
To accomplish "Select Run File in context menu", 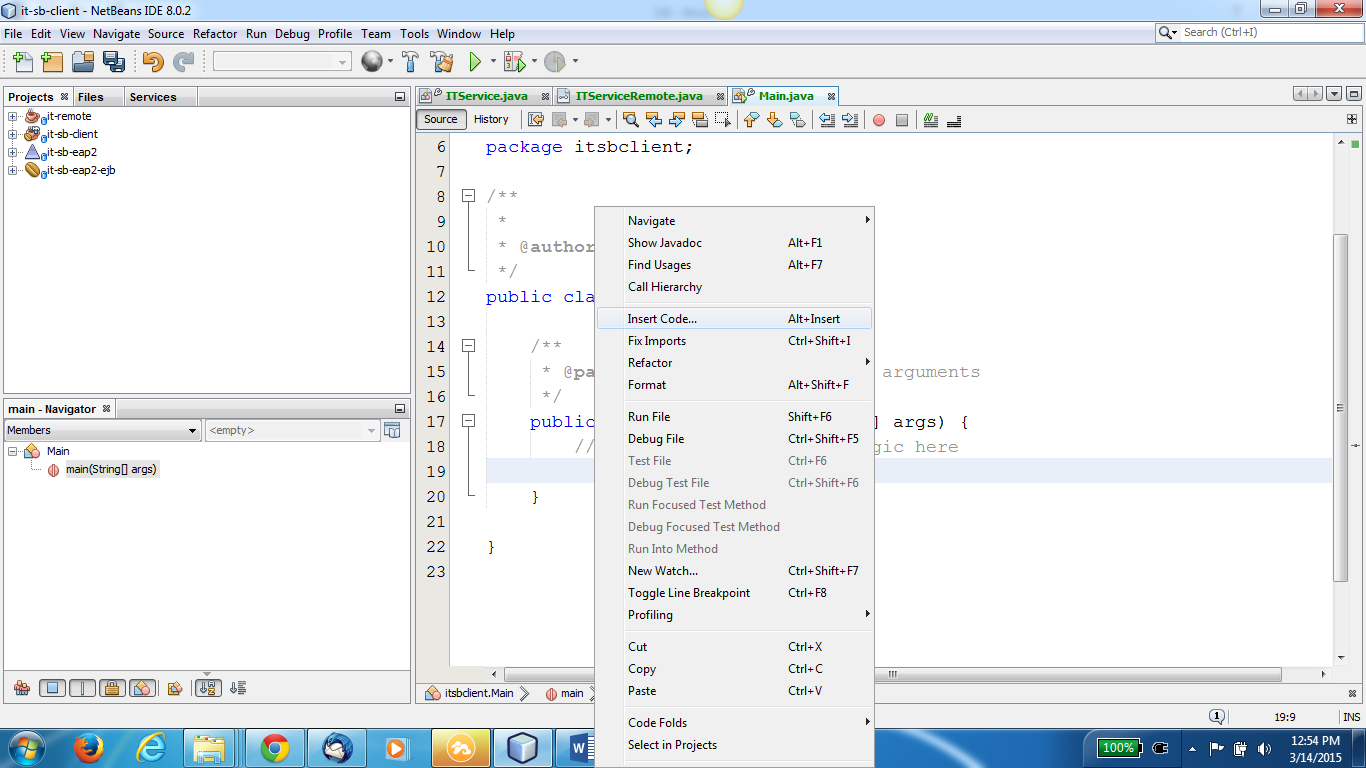I will (x=734, y=417).
